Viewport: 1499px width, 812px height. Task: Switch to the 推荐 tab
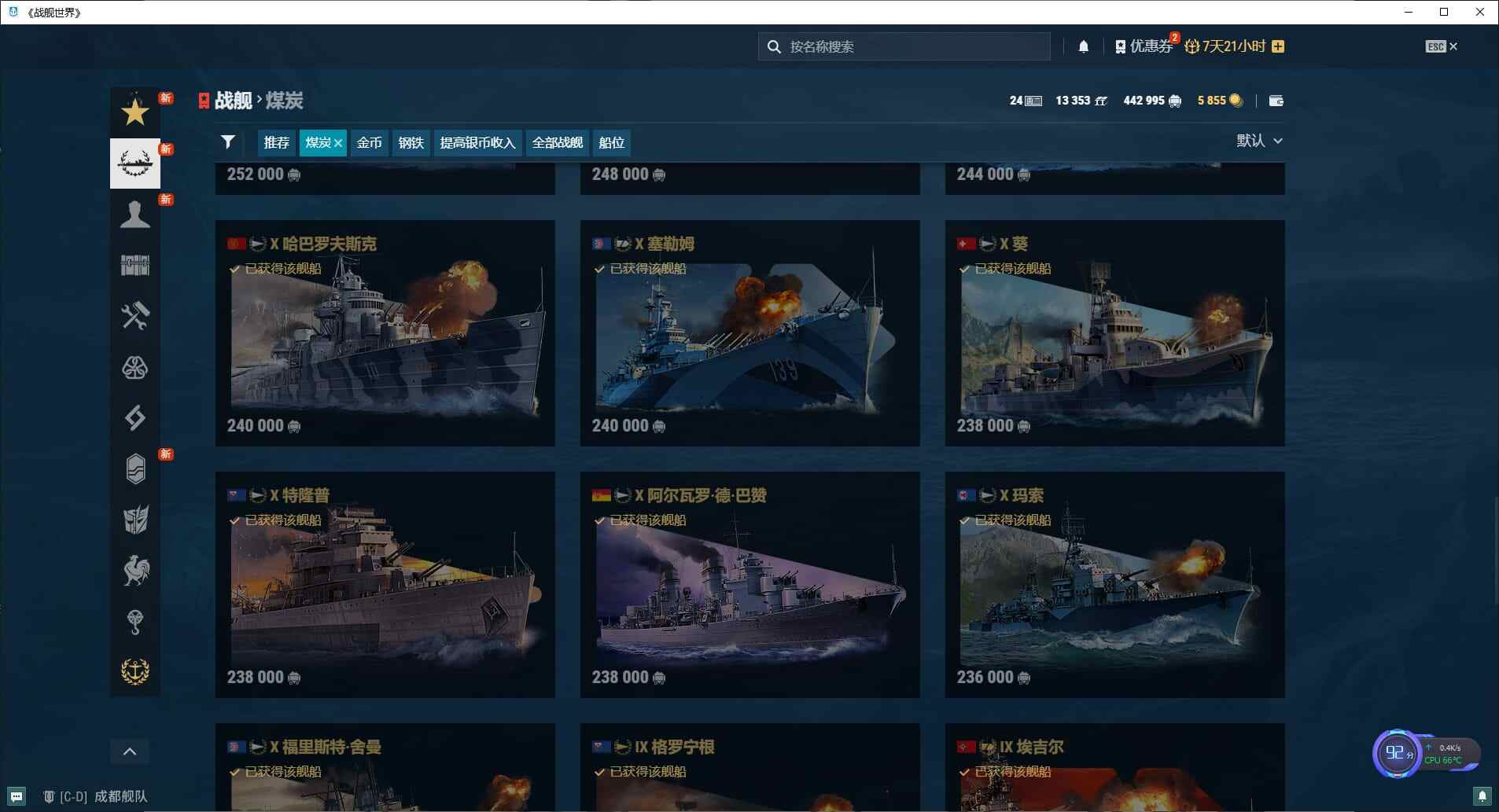pyautogui.click(x=276, y=142)
